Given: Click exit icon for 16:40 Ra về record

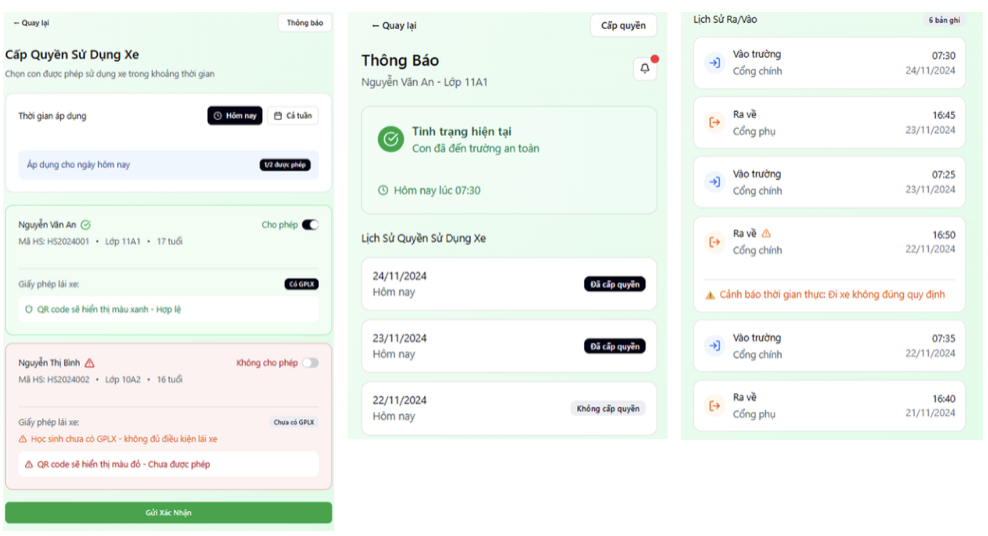Looking at the screenshot, I should pyautogui.click(x=714, y=406).
